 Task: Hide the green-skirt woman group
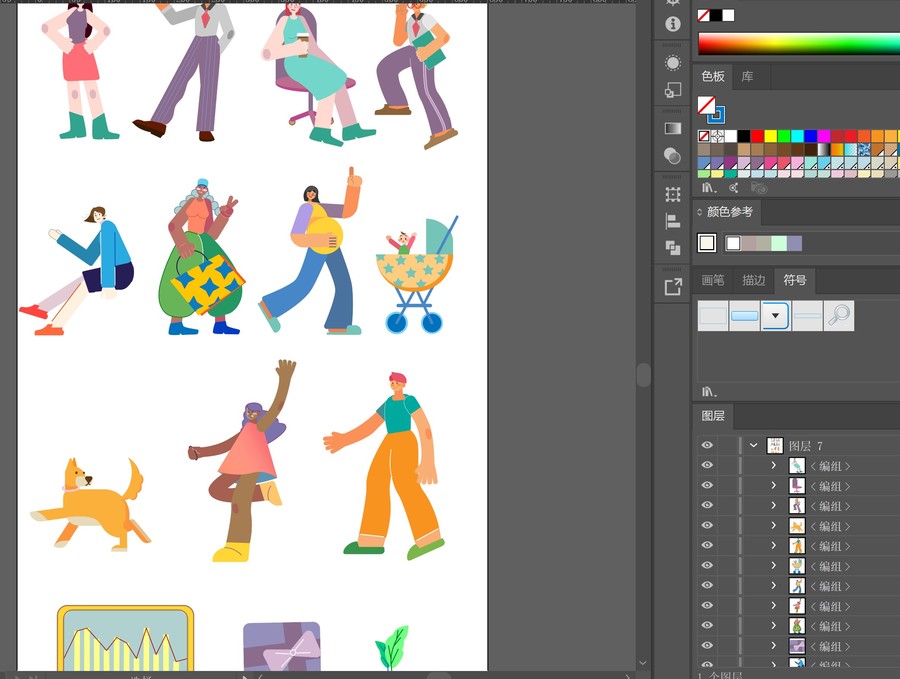pyautogui.click(x=707, y=626)
